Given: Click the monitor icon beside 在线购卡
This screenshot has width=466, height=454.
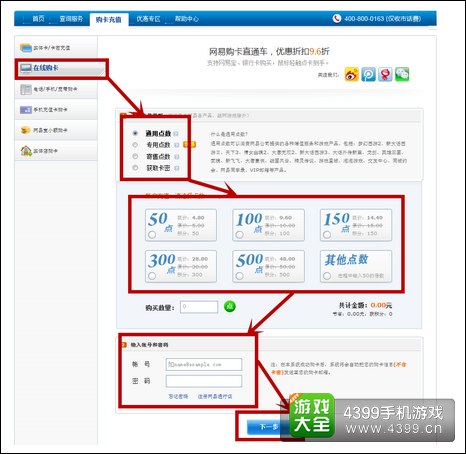Looking at the screenshot, I should [x=26, y=68].
